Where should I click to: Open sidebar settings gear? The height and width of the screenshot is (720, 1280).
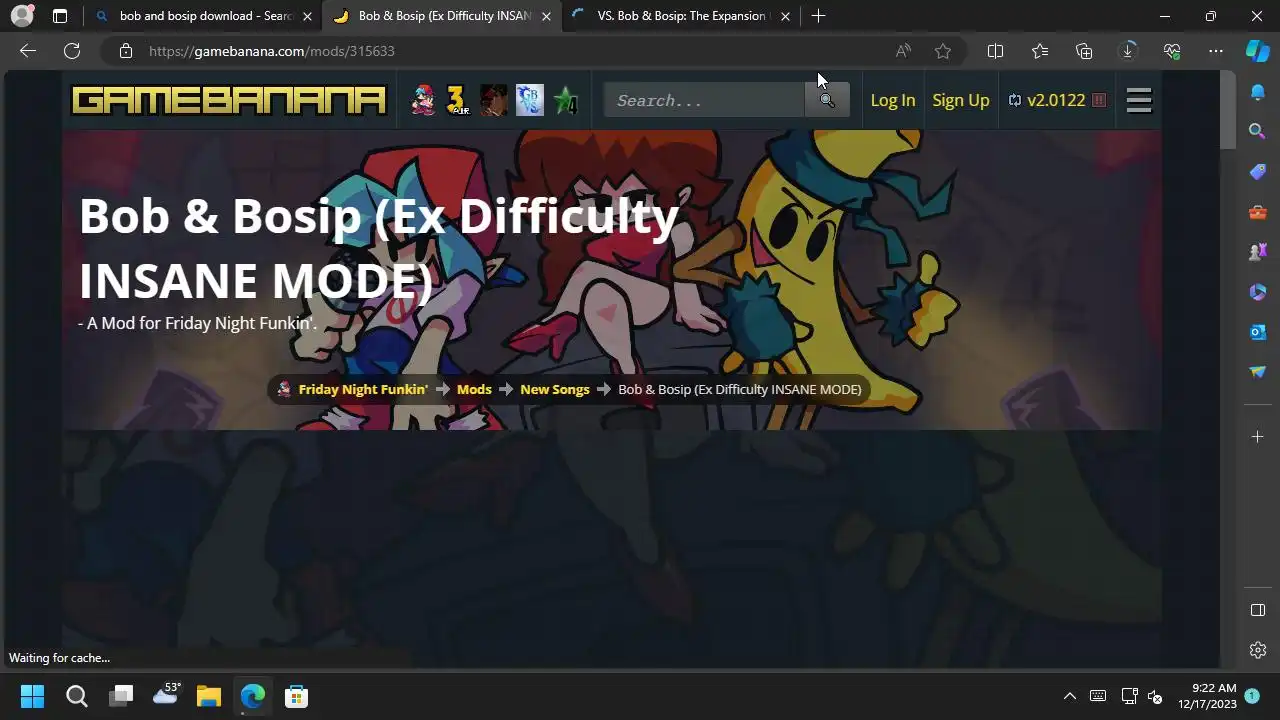[x=1258, y=650]
